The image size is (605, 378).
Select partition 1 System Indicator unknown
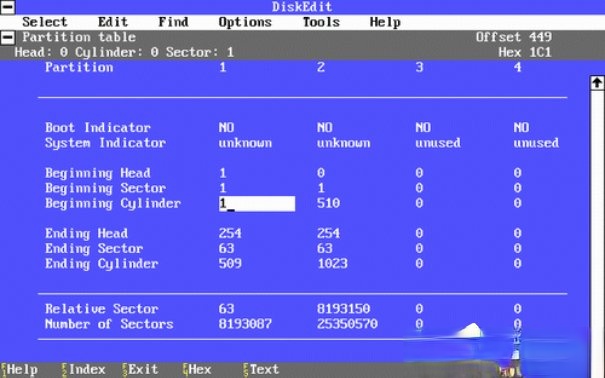(245, 143)
